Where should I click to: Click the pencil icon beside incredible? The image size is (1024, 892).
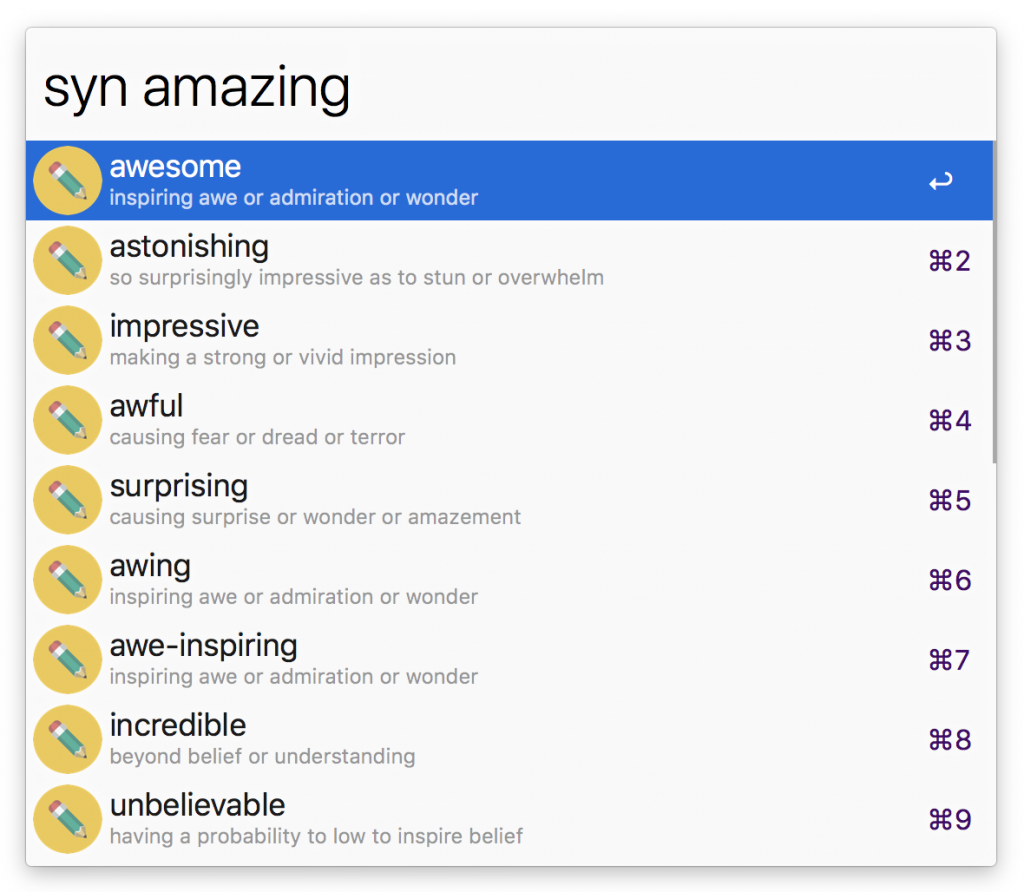(x=67, y=740)
